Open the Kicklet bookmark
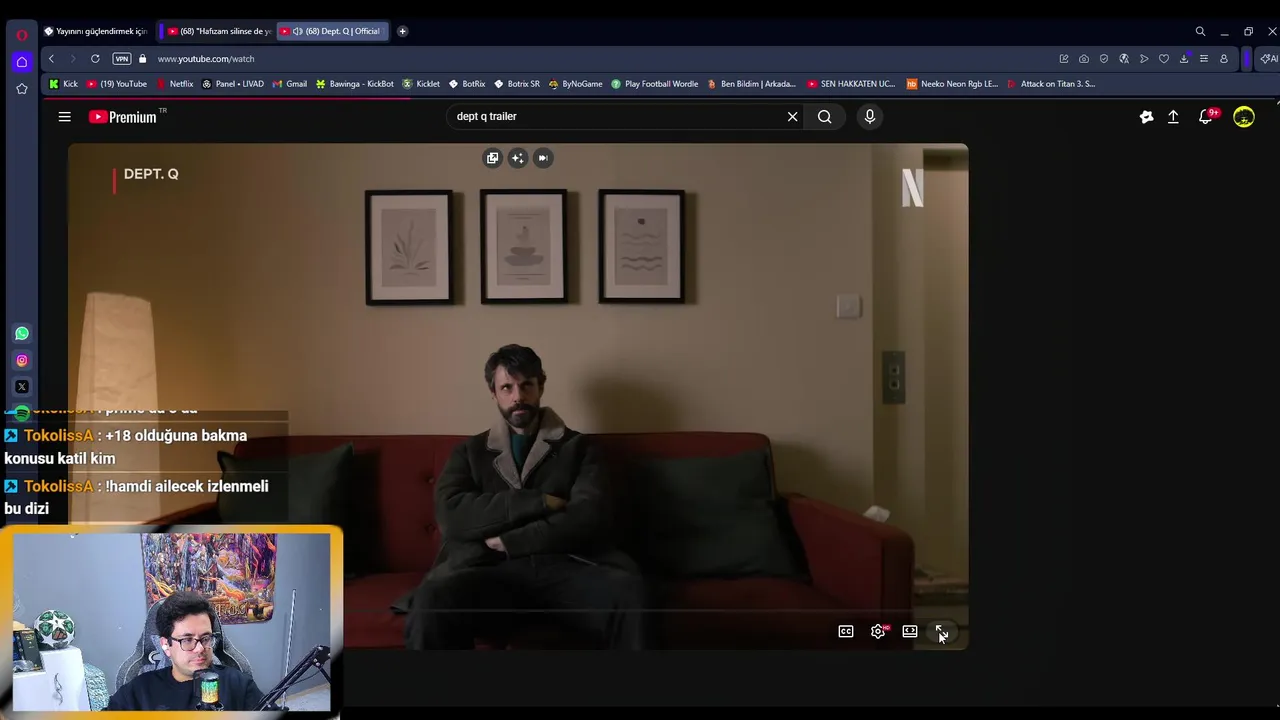Viewport: 1280px width, 720px height. coord(421,84)
